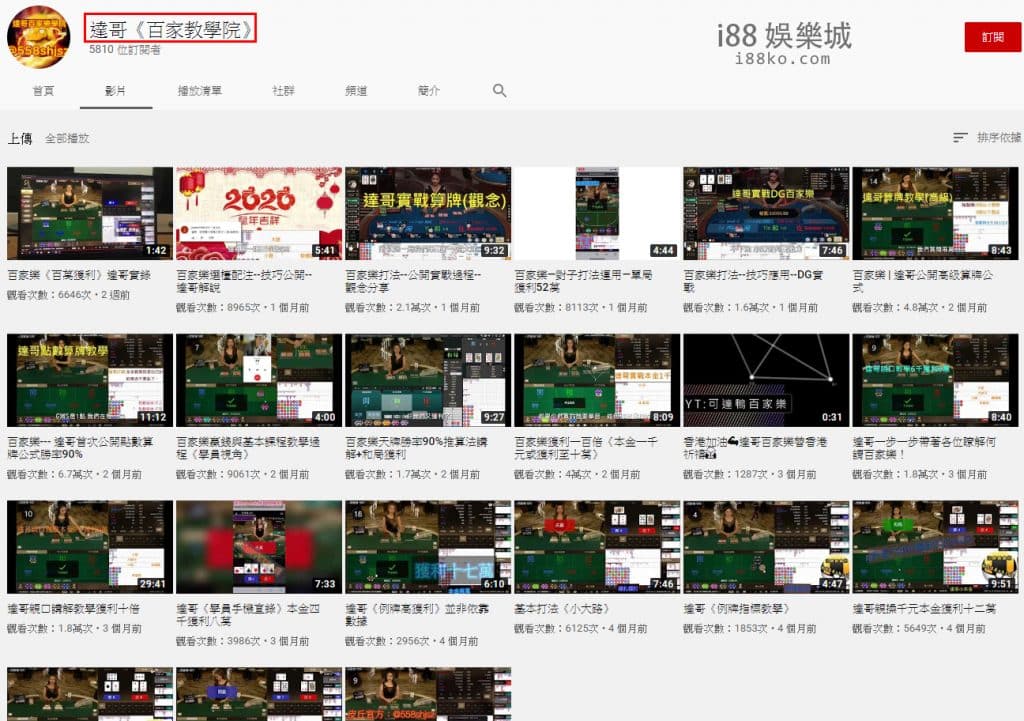1024x721 pixels.
Task: Switch to the 首頁 home tab
Action: coord(43,90)
